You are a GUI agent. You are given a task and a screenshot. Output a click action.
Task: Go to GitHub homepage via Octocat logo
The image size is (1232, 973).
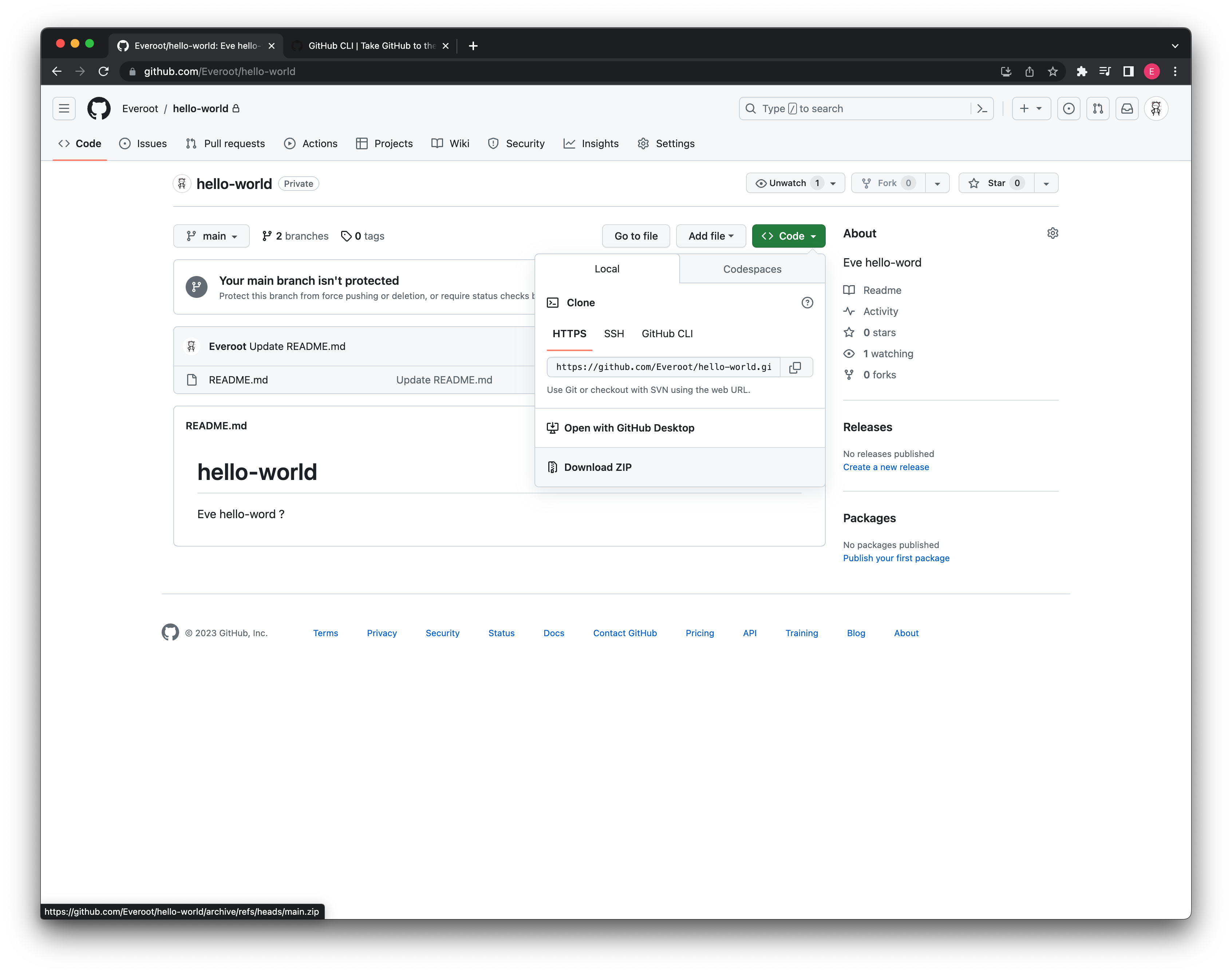[x=99, y=108]
